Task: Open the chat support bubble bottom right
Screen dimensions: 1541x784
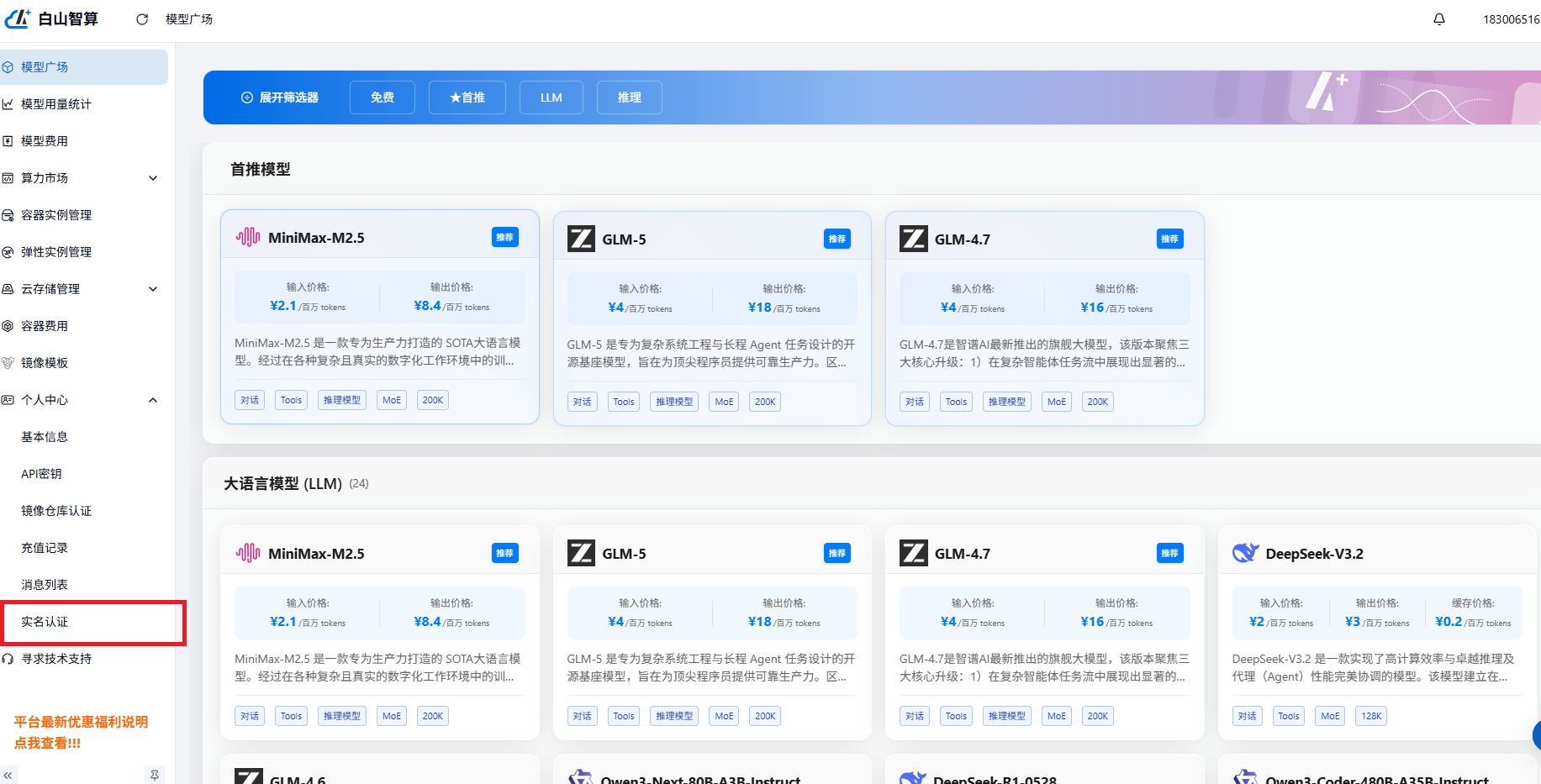Action: pos(1536,735)
